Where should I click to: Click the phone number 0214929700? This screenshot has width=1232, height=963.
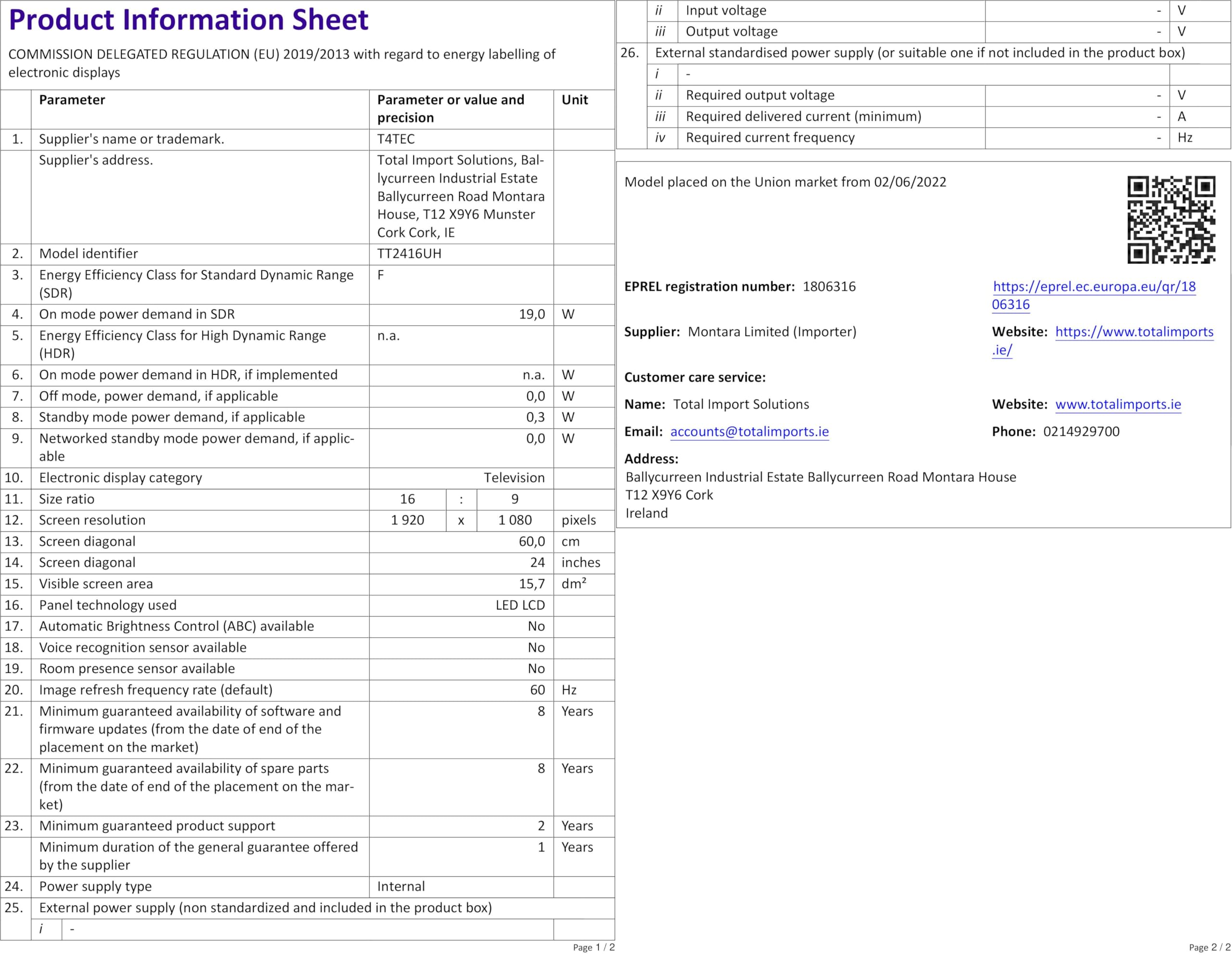point(1081,431)
